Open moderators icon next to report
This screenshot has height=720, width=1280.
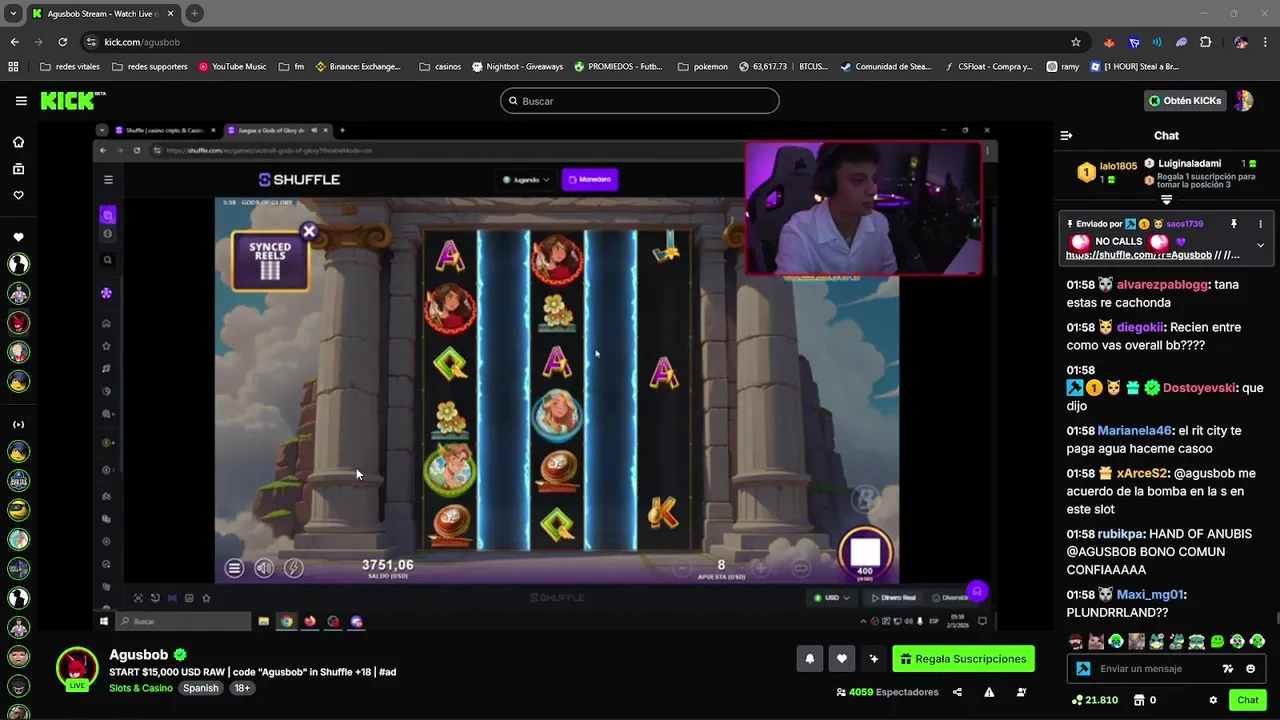1021,692
